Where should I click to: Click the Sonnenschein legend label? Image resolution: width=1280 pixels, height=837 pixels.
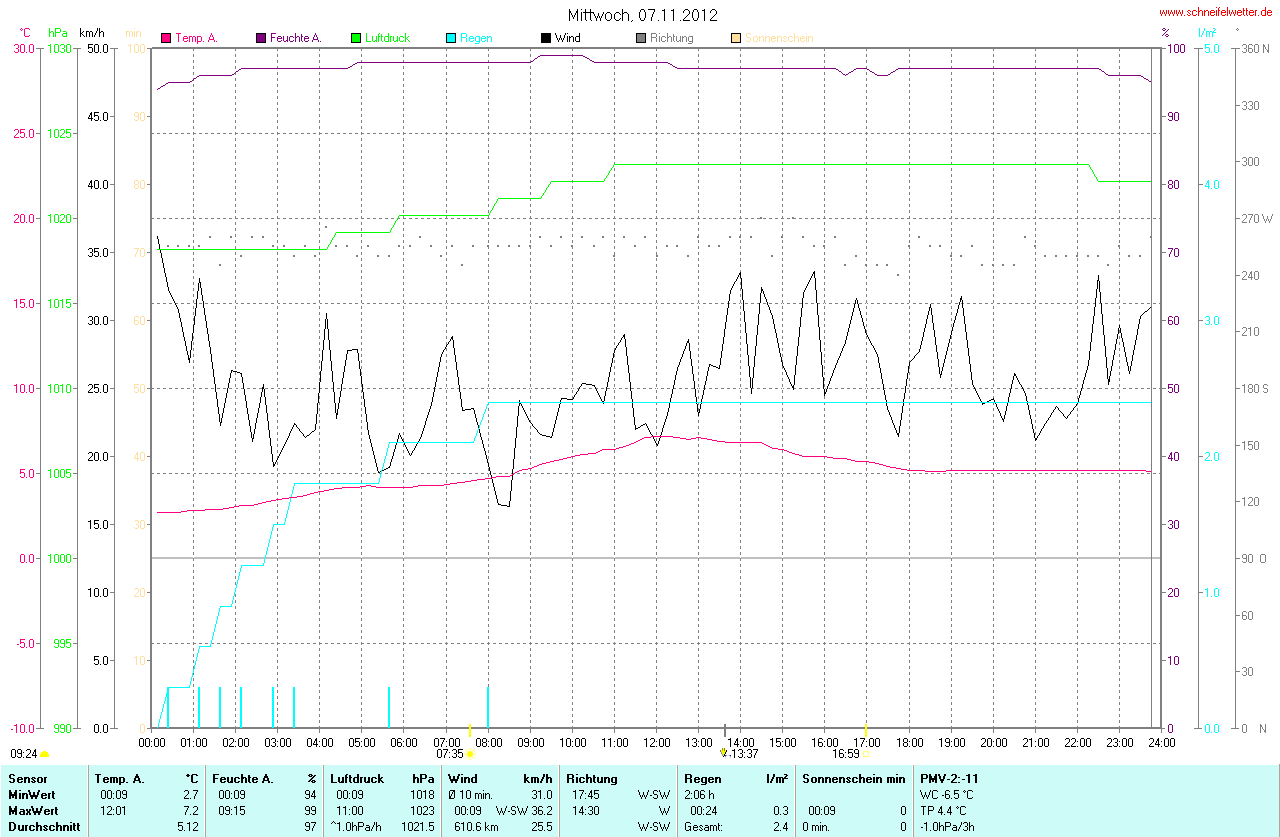point(779,38)
